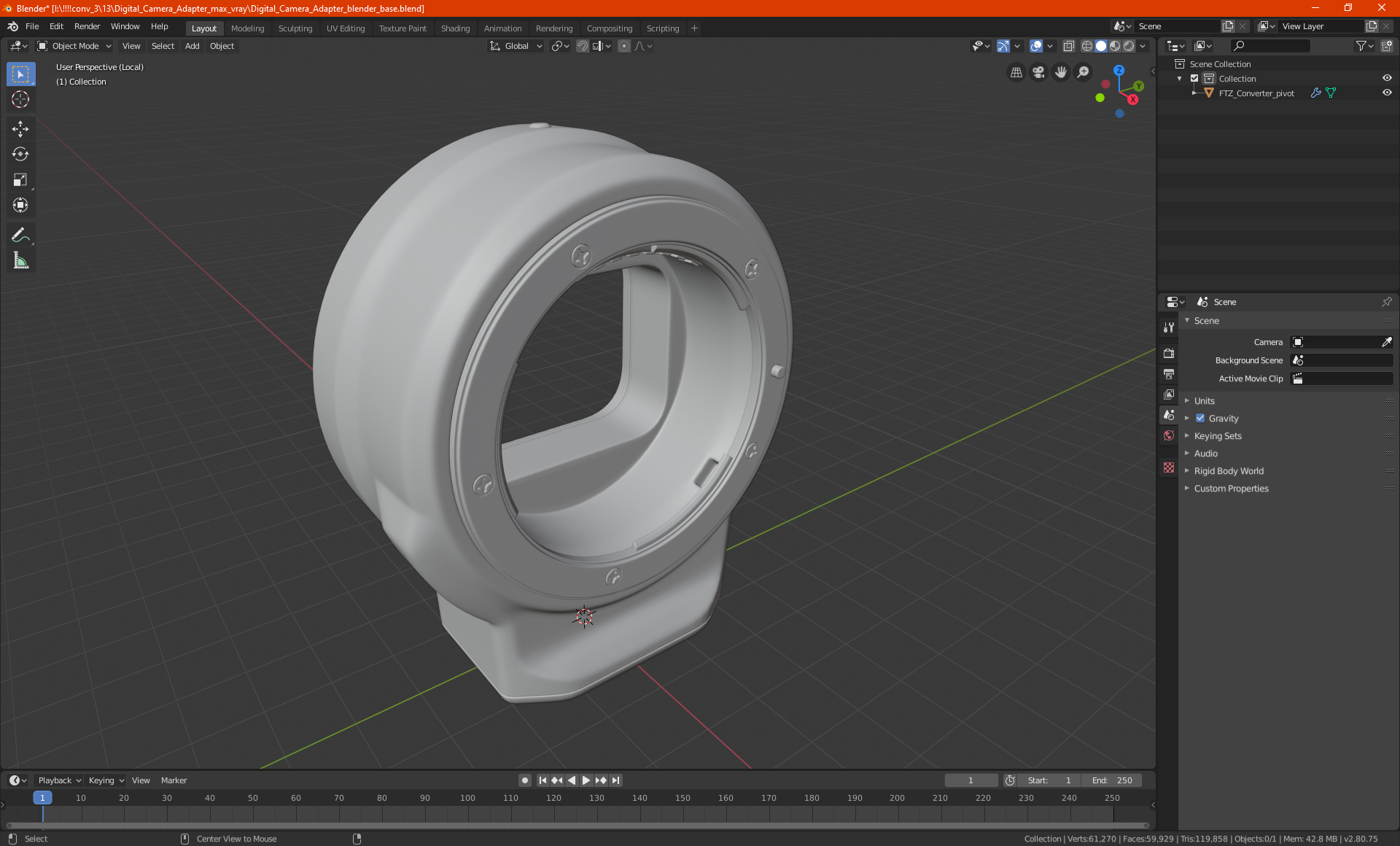This screenshot has height=846, width=1400.
Task: Toggle perspective/orthographic grid view button
Action: 1016,72
